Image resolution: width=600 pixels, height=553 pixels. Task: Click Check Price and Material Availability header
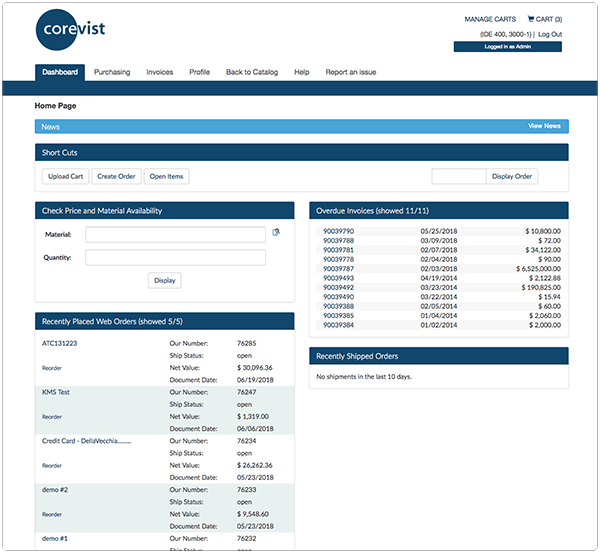pos(165,210)
